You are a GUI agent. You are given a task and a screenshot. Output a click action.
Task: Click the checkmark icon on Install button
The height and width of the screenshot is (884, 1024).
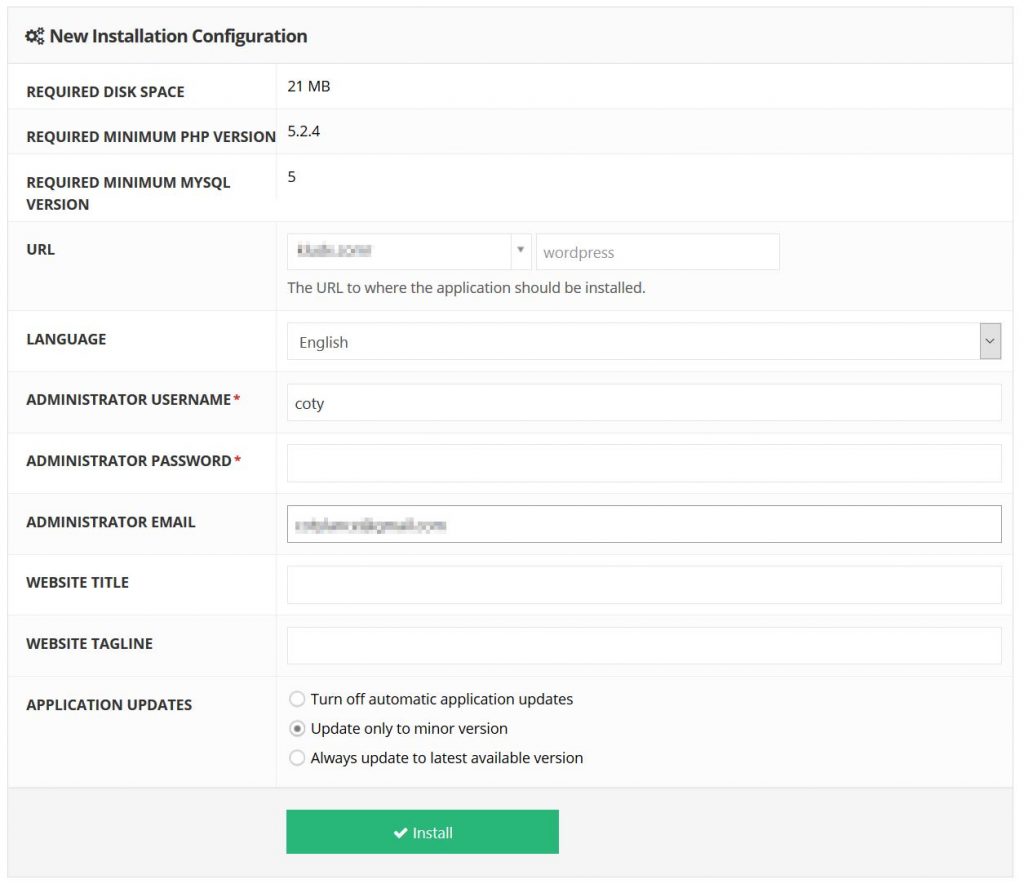(400, 832)
